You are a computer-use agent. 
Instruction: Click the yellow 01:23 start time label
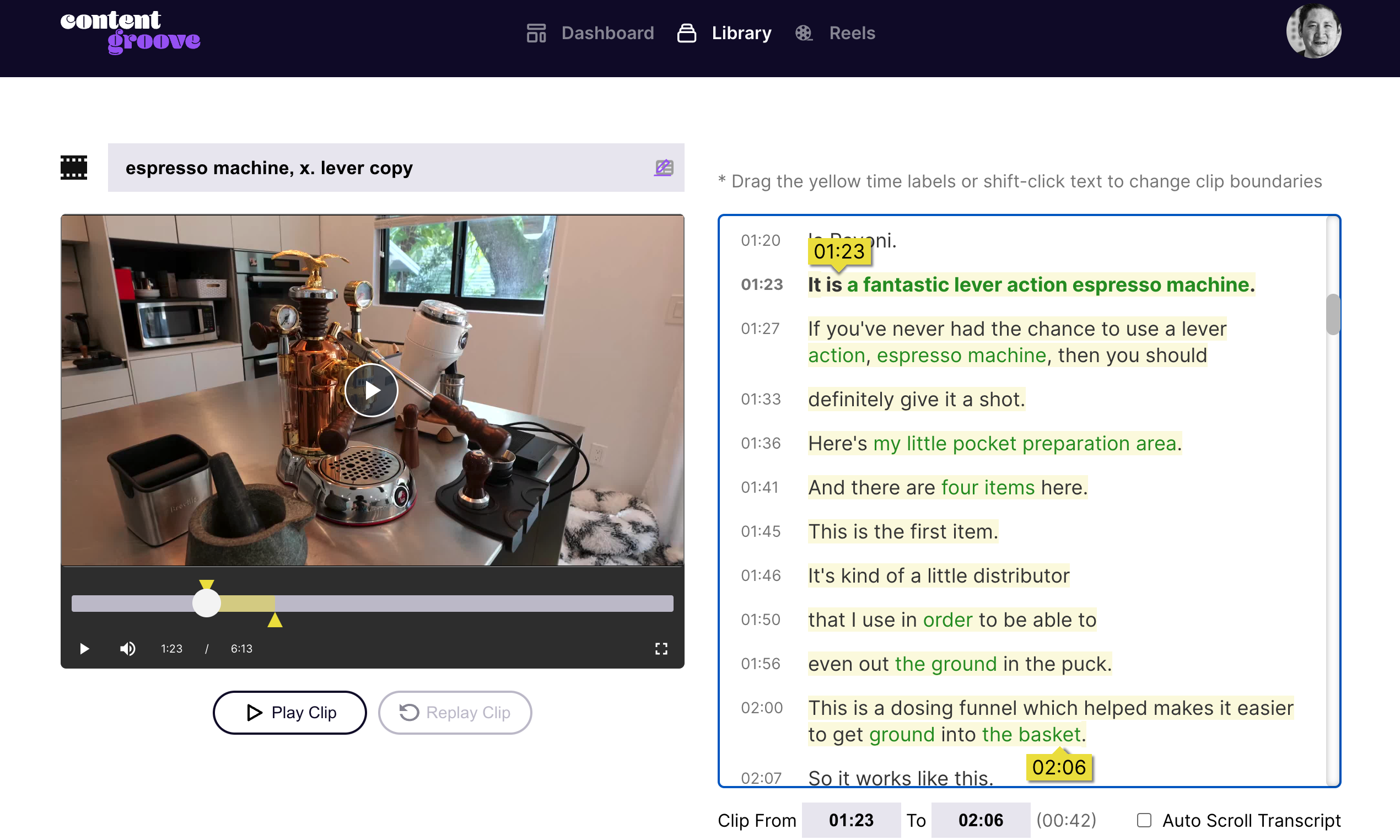click(x=839, y=251)
